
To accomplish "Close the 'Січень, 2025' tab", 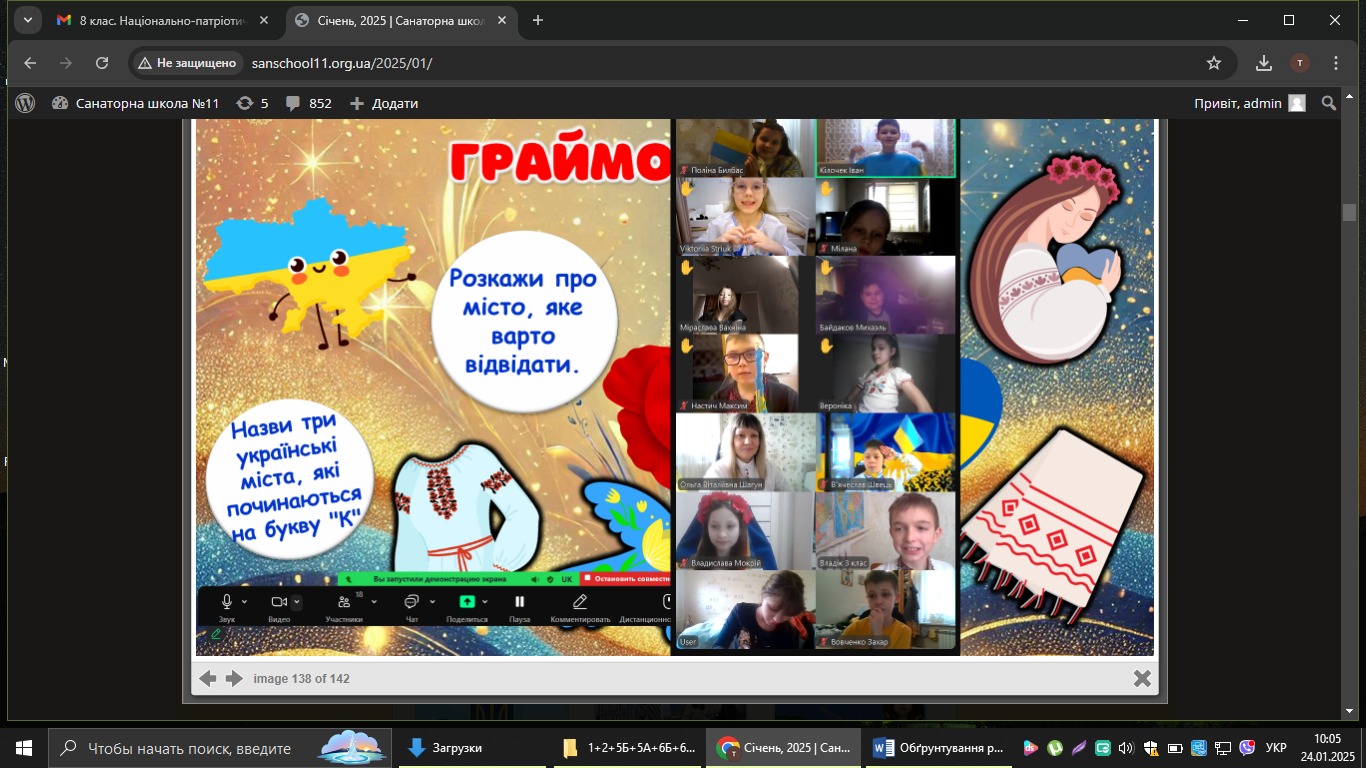I will pyautogui.click(x=501, y=20).
